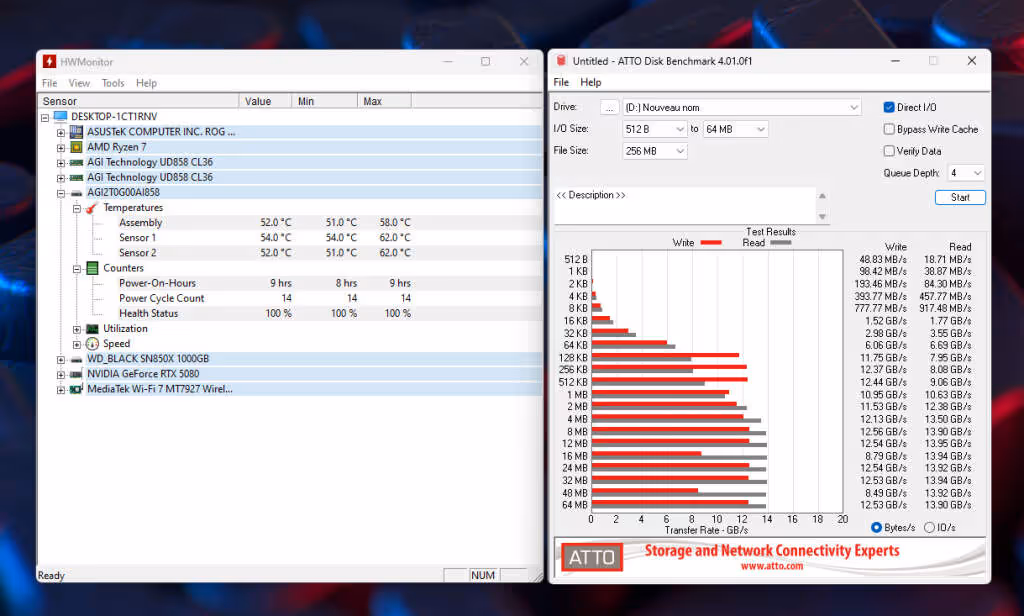1024x616 pixels.
Task: Click the ASUSTeK motherboard icon
Action: coord(76,132)
